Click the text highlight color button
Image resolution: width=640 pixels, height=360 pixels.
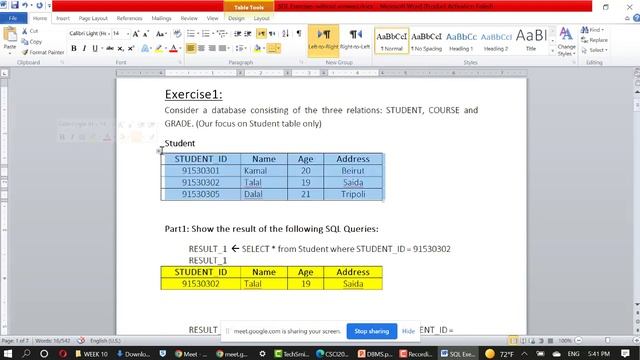pos(158,48)
